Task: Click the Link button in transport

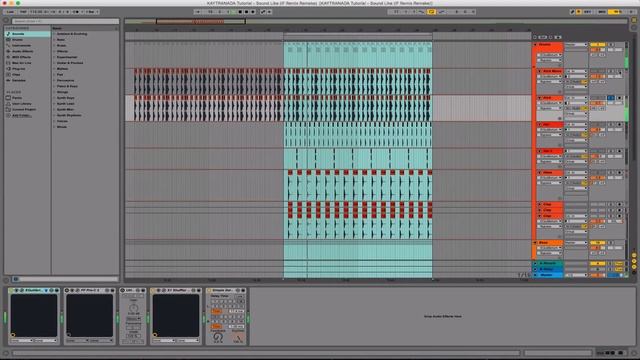Action: (x=10, y=12)
